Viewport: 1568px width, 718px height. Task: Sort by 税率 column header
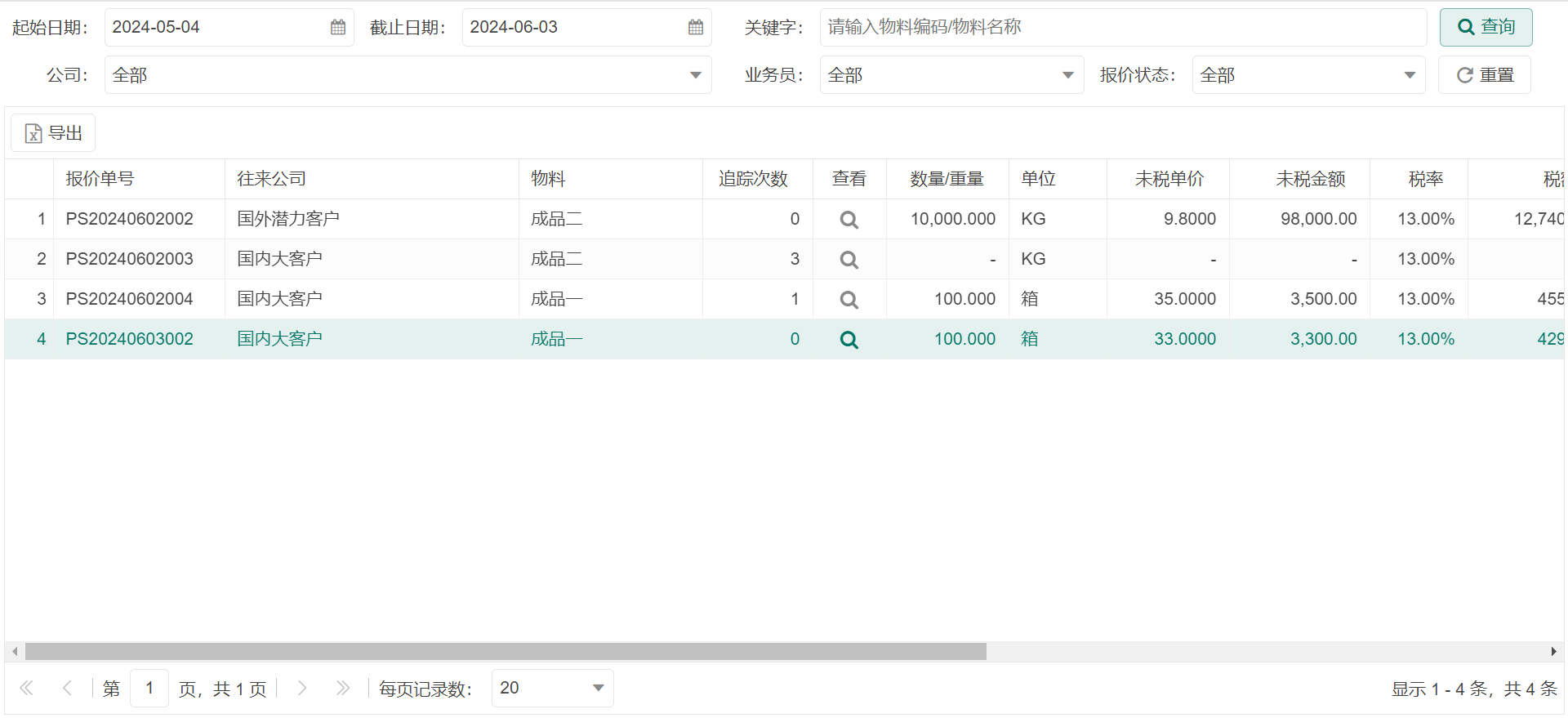(1419, 179)
